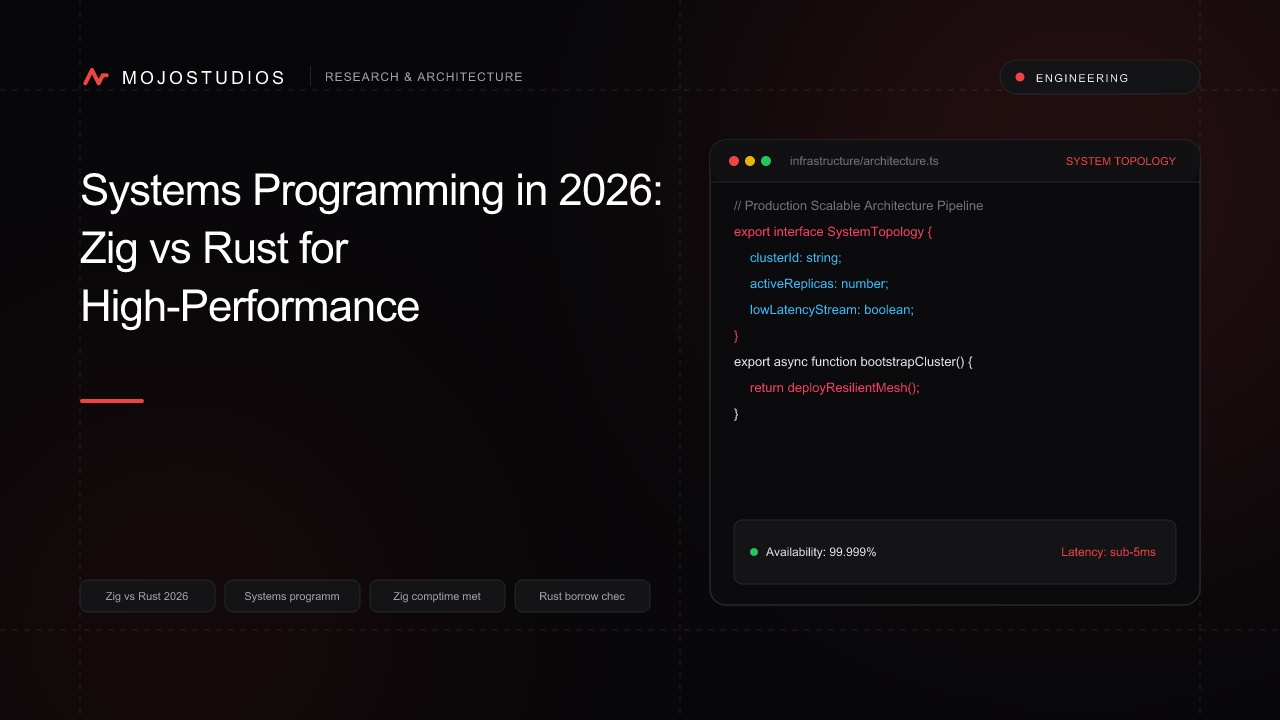This screenshot has height=720, width=1280.
Task: Click the yellow window control dot
Action: click(x=750, y=161)
